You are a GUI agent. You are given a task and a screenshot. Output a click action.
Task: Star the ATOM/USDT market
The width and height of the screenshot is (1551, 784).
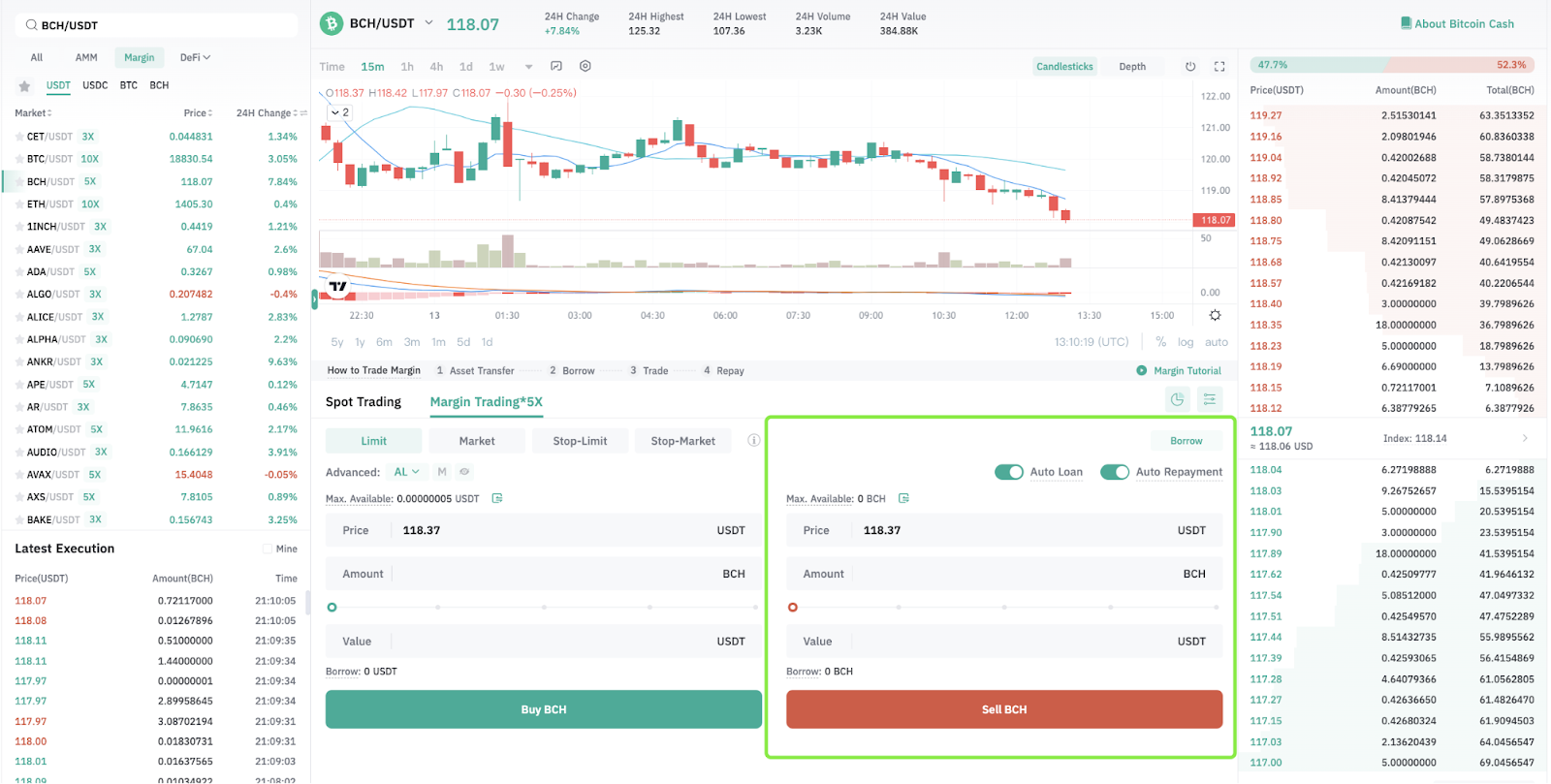pyautogui.click(x=19, y=429)
